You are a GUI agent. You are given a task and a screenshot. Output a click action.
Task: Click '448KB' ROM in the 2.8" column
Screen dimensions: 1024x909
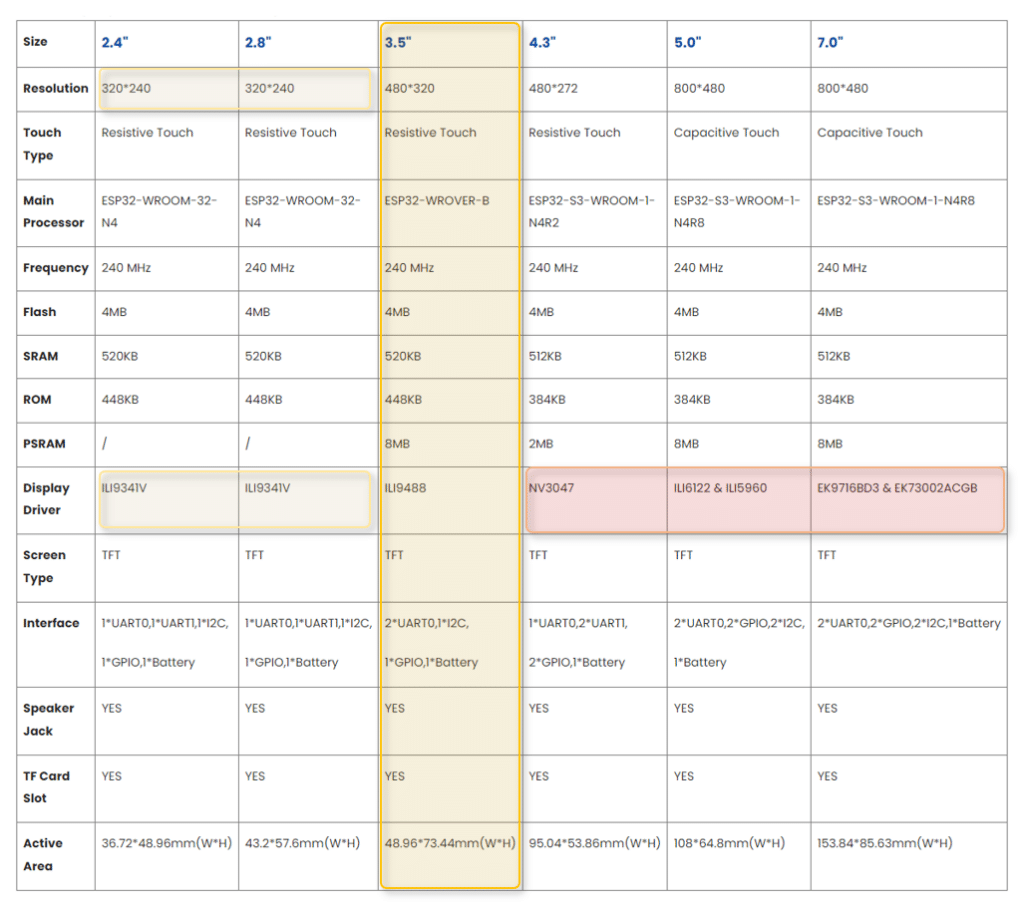(264, 400)
